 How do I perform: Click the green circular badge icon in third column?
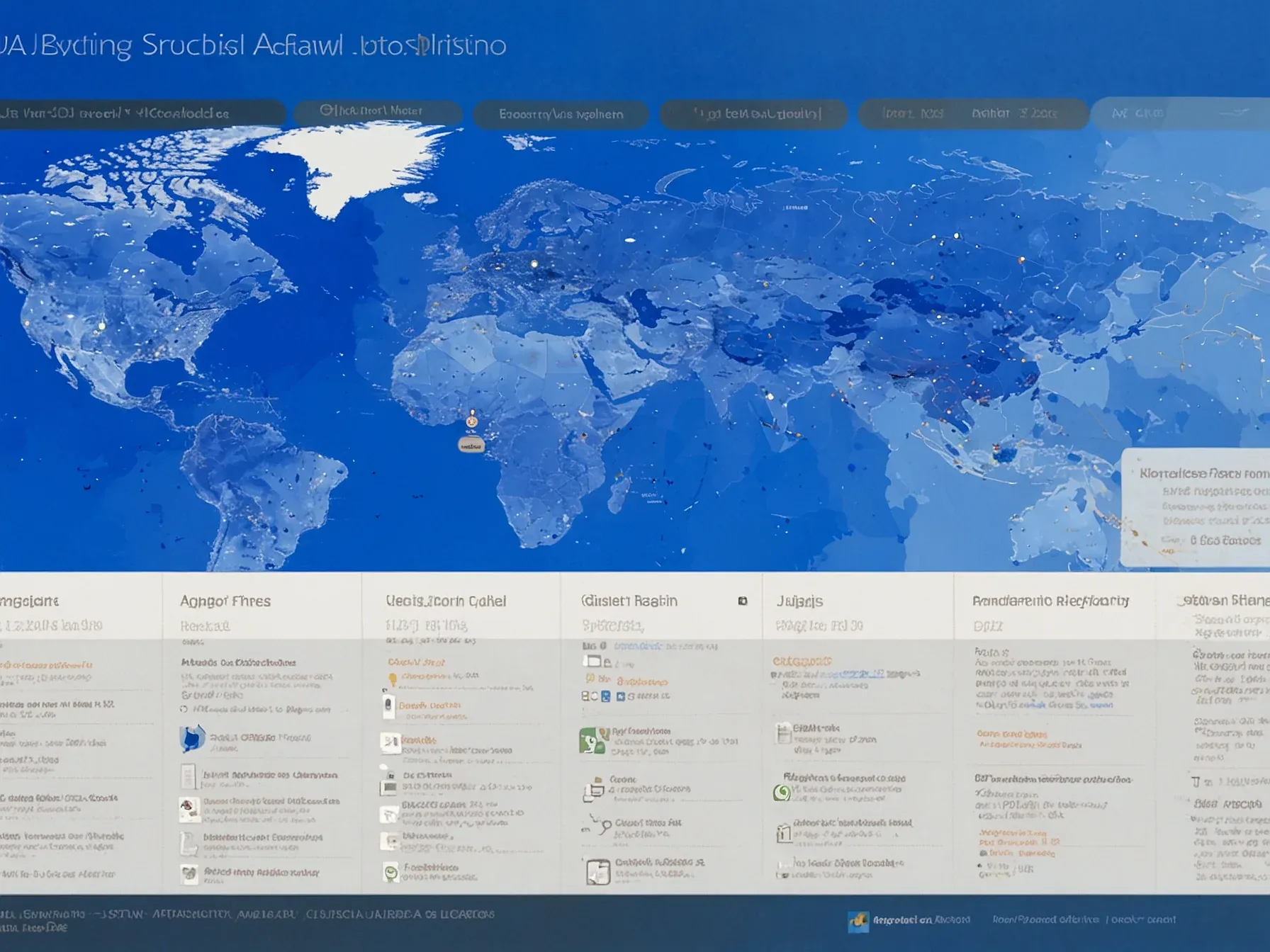[390, 872]
